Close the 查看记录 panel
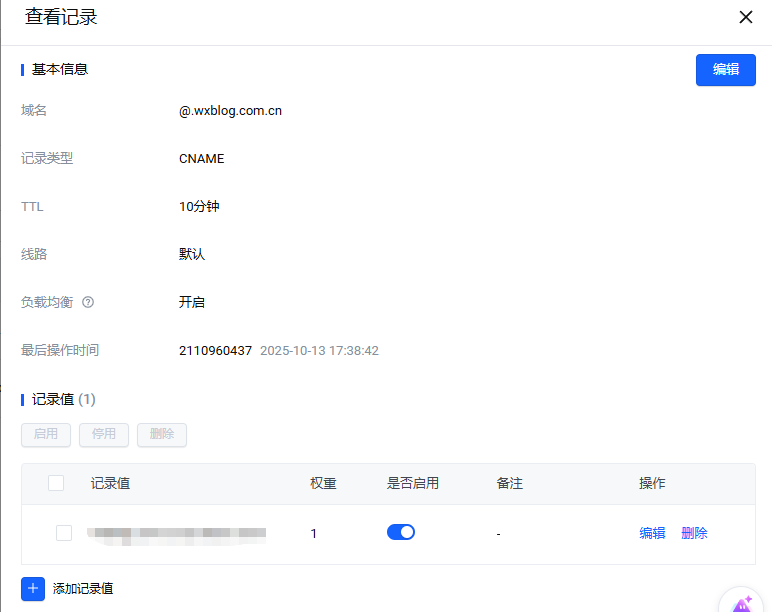772x612 pixels. 745,17
